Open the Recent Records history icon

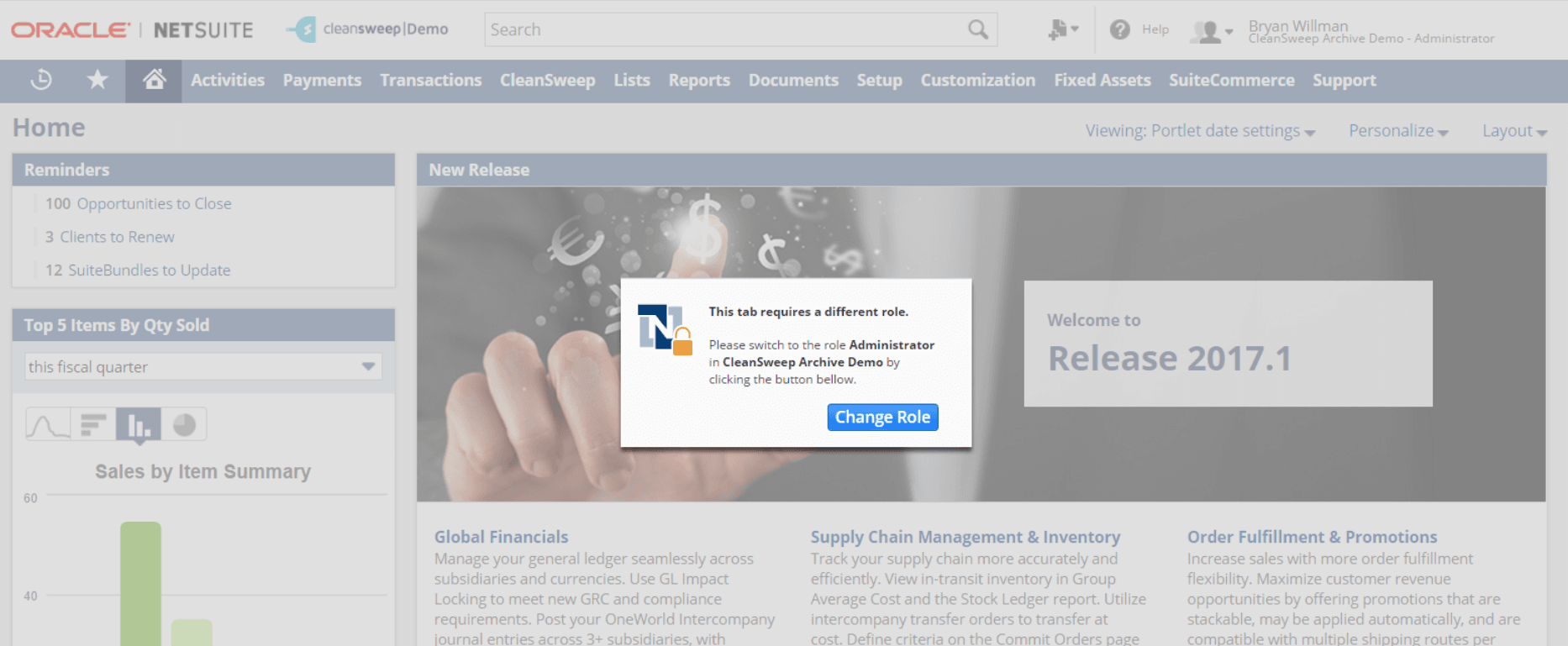tap(41, 80)
